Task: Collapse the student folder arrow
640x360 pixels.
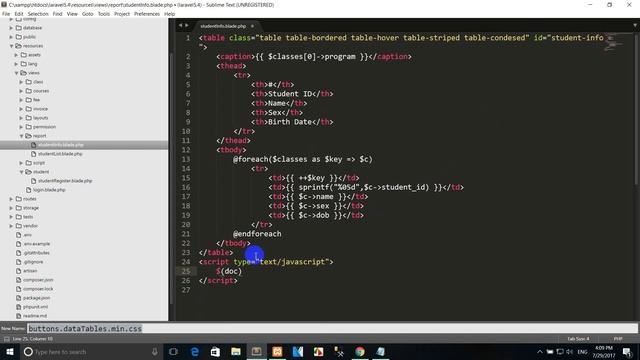Action: pos(21,172)
